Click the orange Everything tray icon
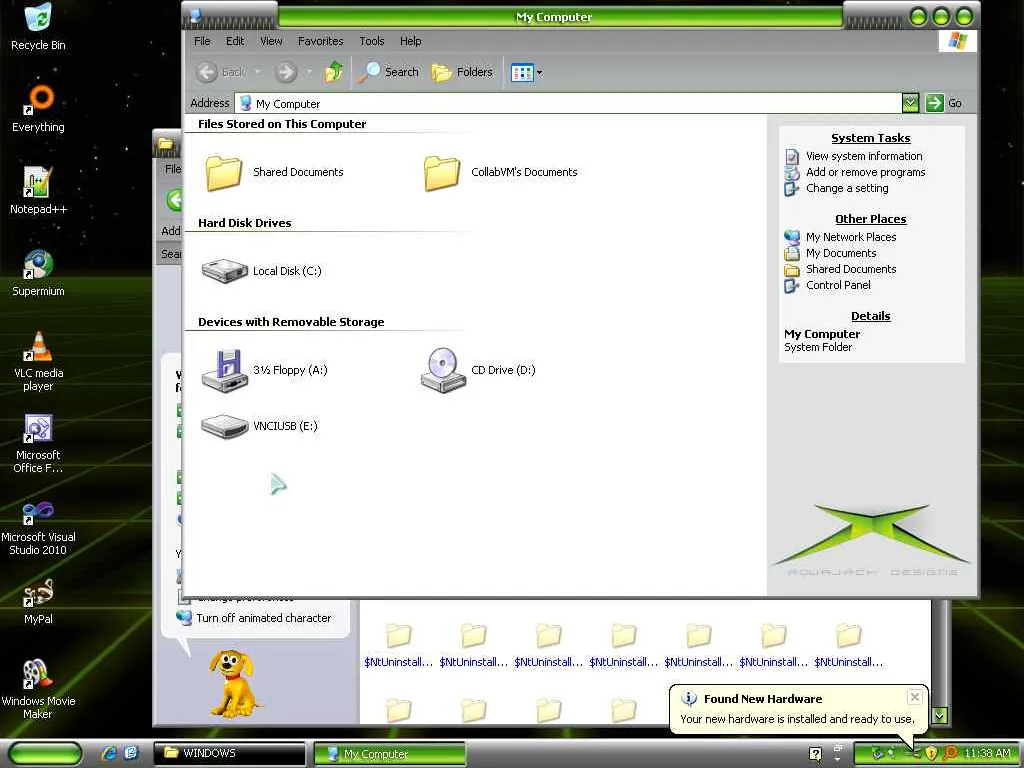The height and width of the screenshot is (768, 1024). coord(951,754)
